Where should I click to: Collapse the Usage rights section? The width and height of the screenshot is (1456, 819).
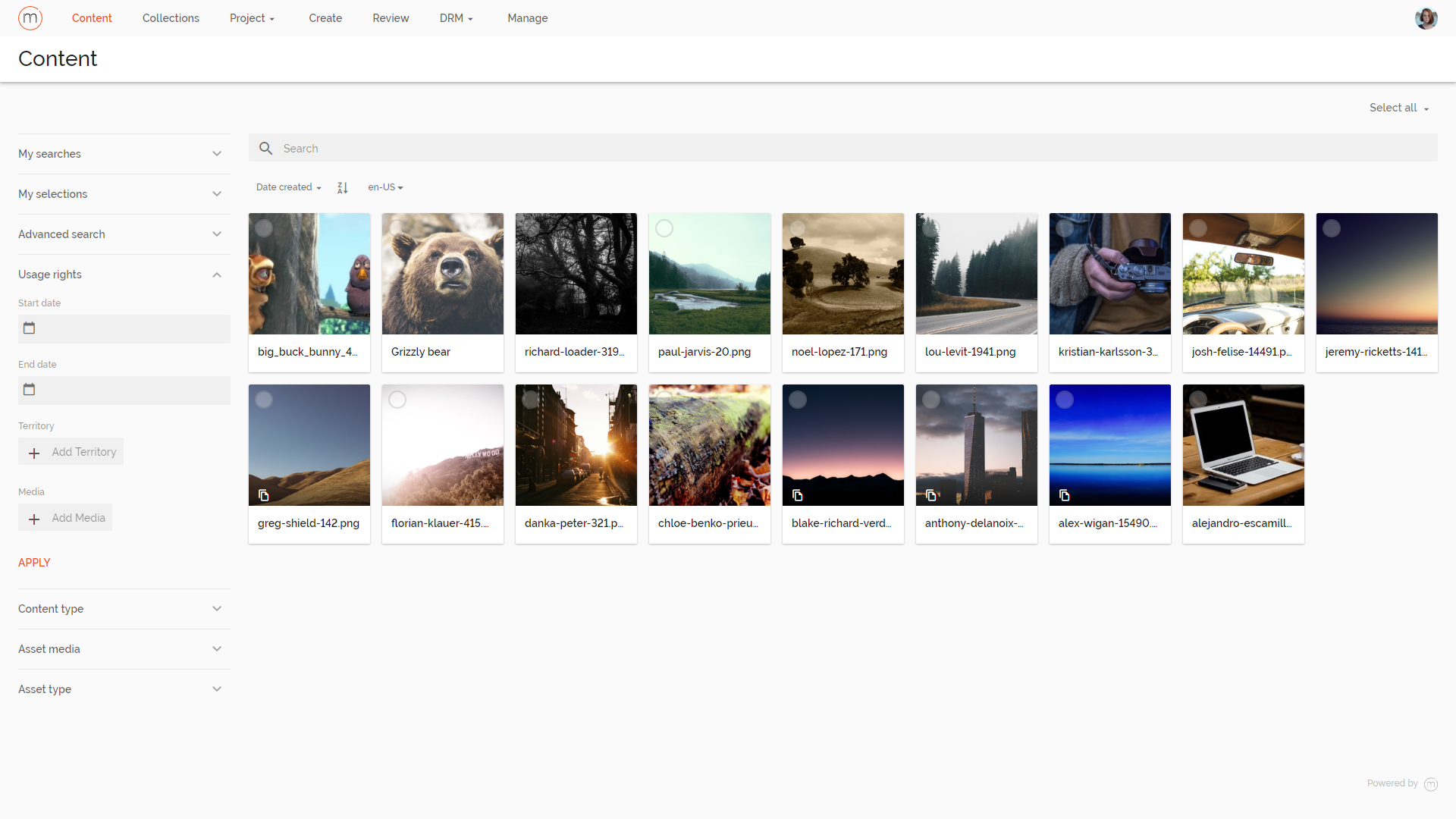217,274
